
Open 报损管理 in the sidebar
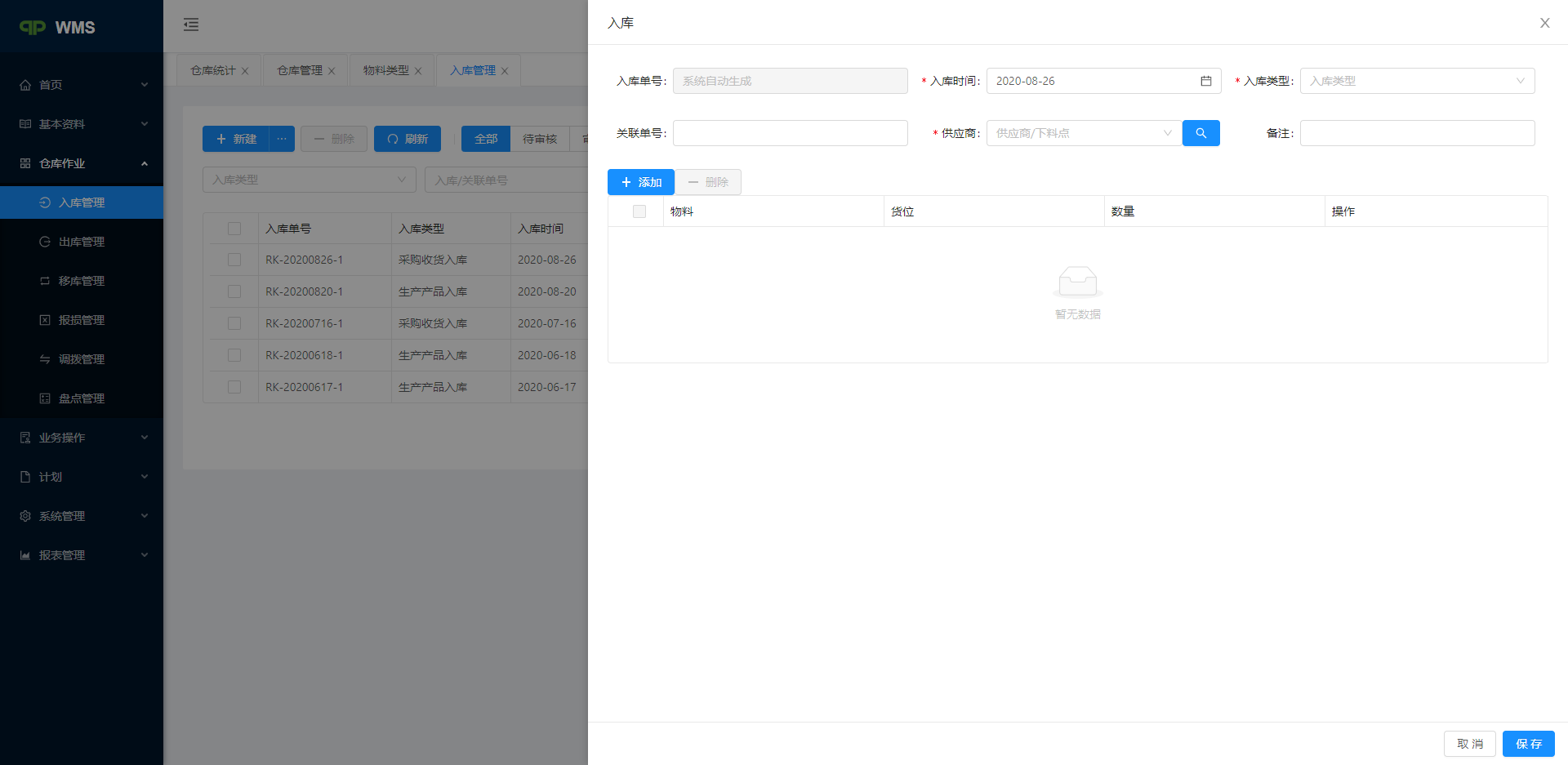click(82, 320)
